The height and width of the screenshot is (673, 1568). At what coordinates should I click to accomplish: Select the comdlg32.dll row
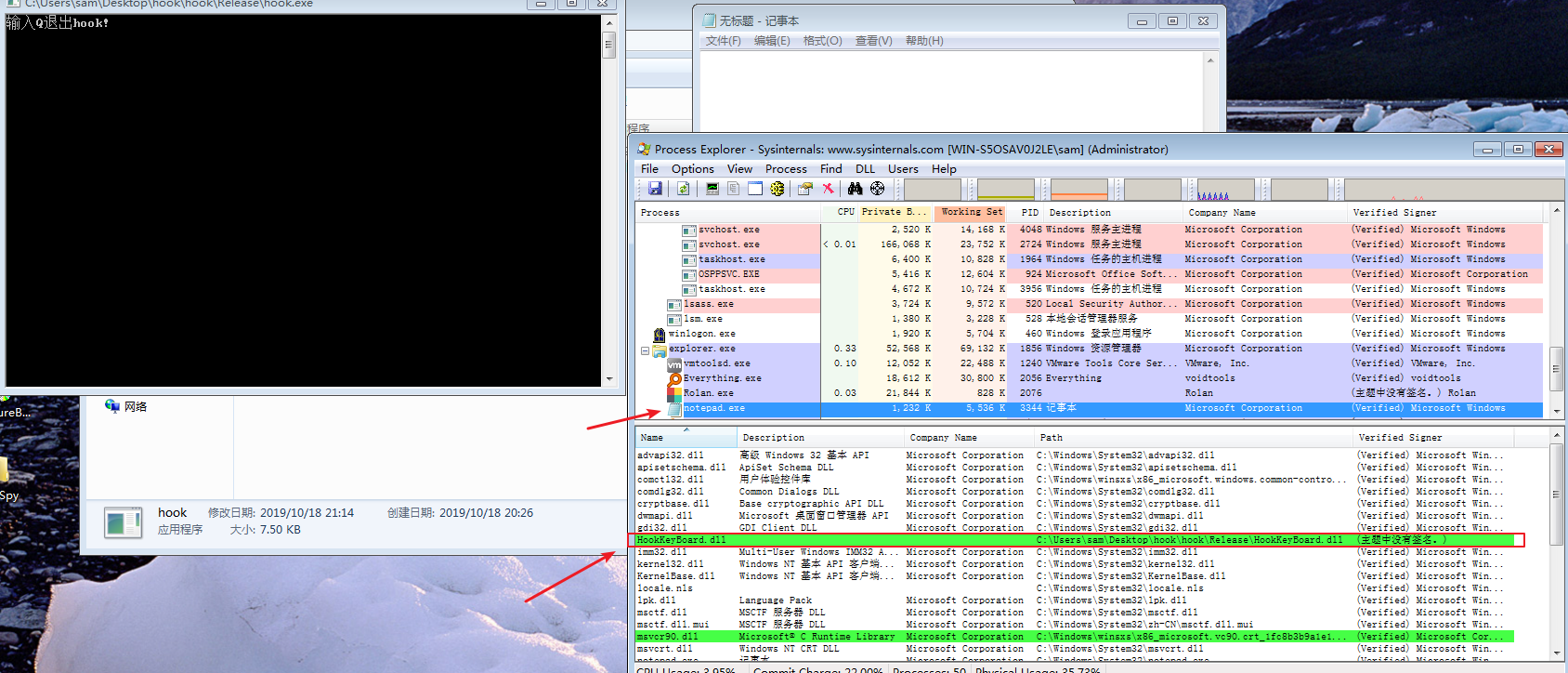coord(1075,492)
